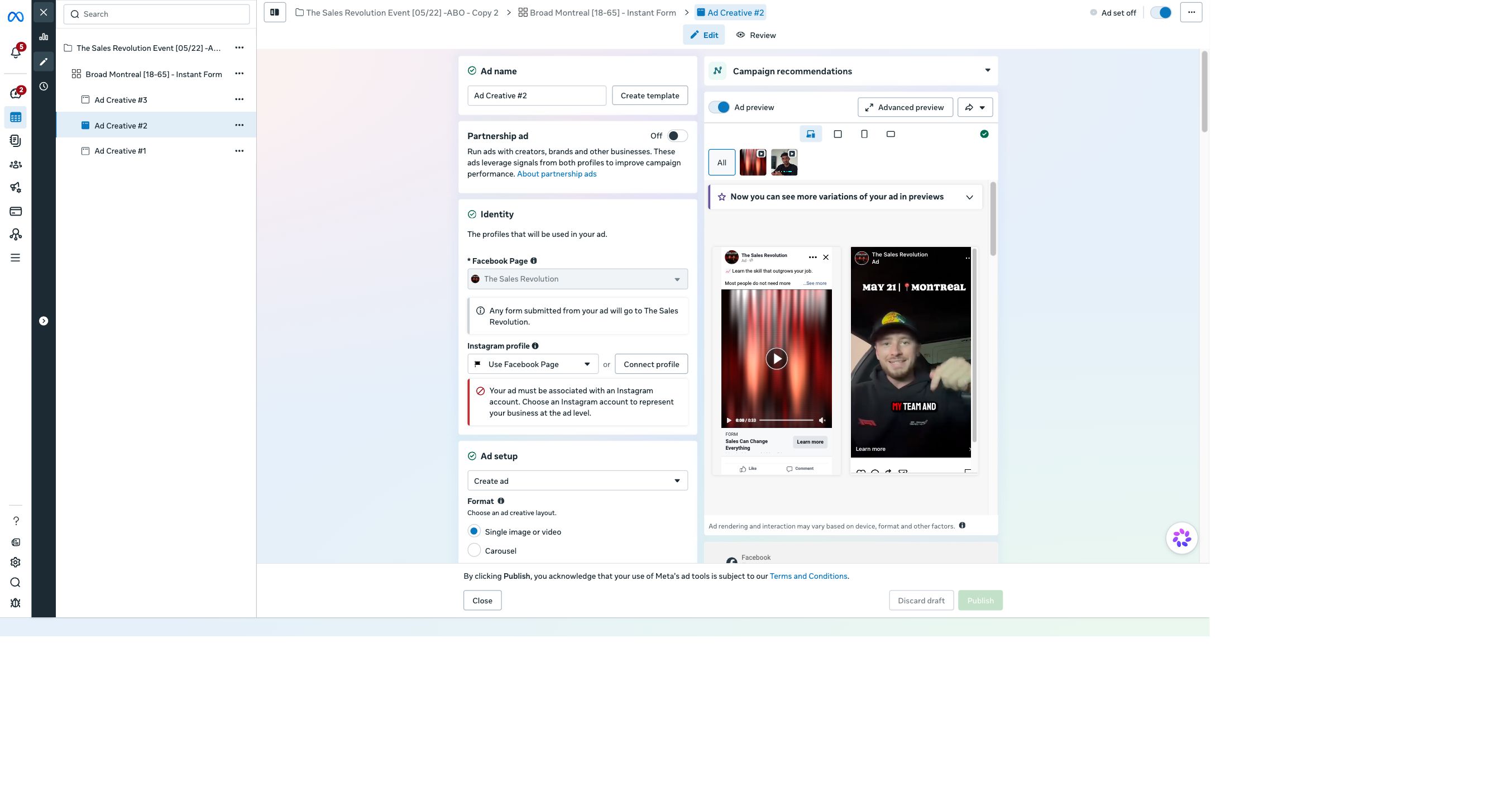Toggle the Ad set on/off switch

click(x=1160, y=12)
